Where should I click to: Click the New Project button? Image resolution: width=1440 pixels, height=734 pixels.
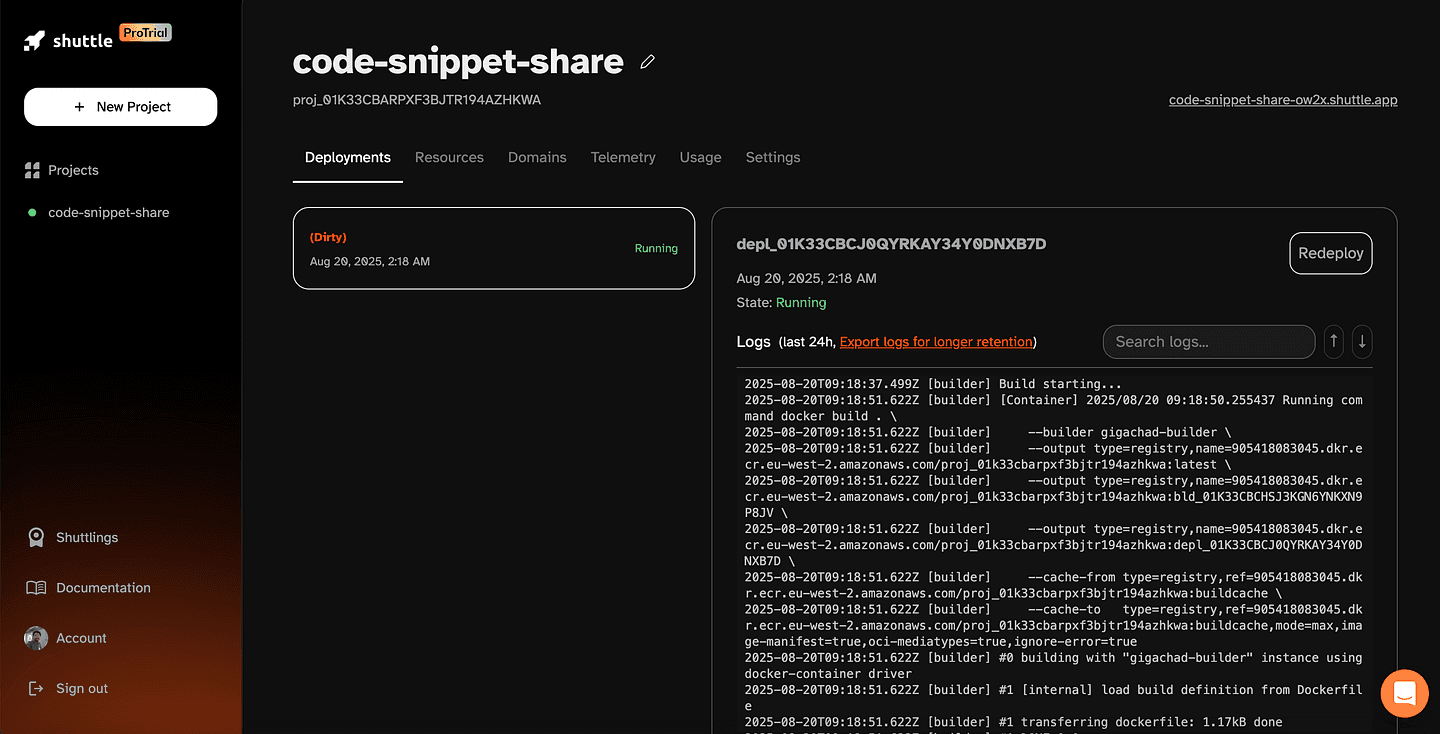(120, 107)
